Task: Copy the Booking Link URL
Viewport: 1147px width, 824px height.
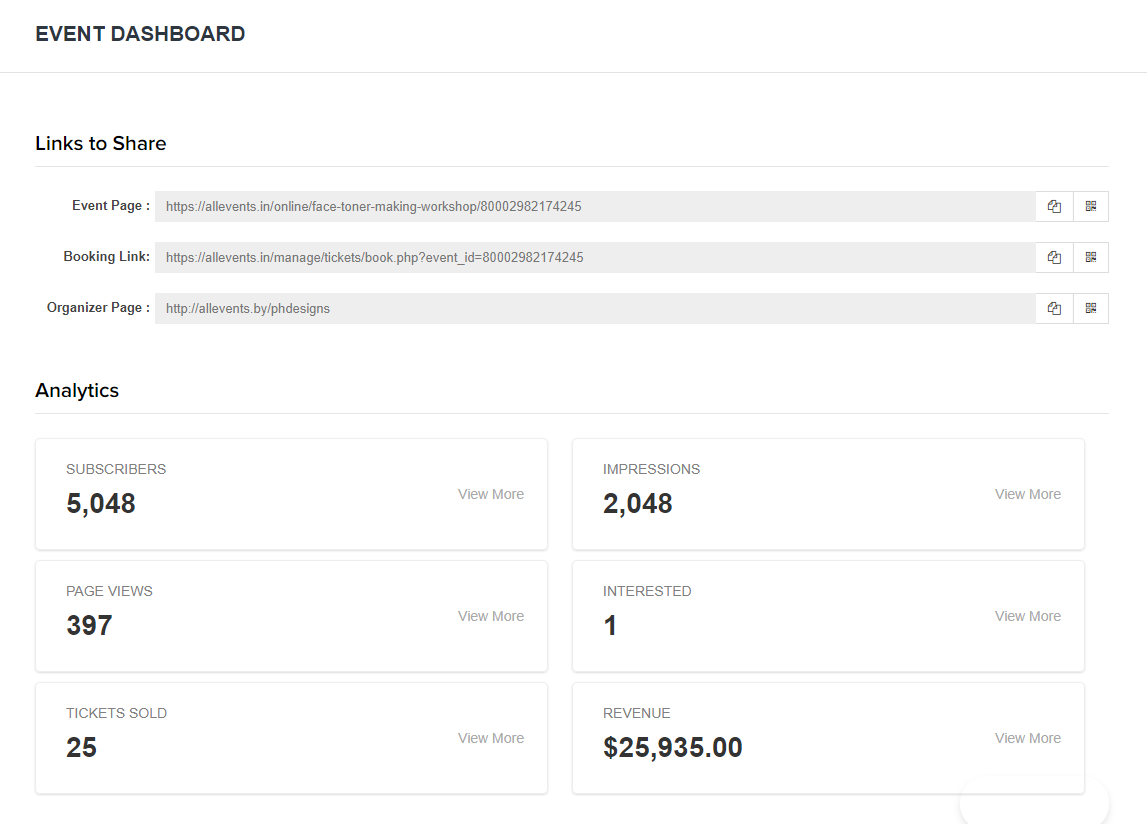Action: 1054,257
